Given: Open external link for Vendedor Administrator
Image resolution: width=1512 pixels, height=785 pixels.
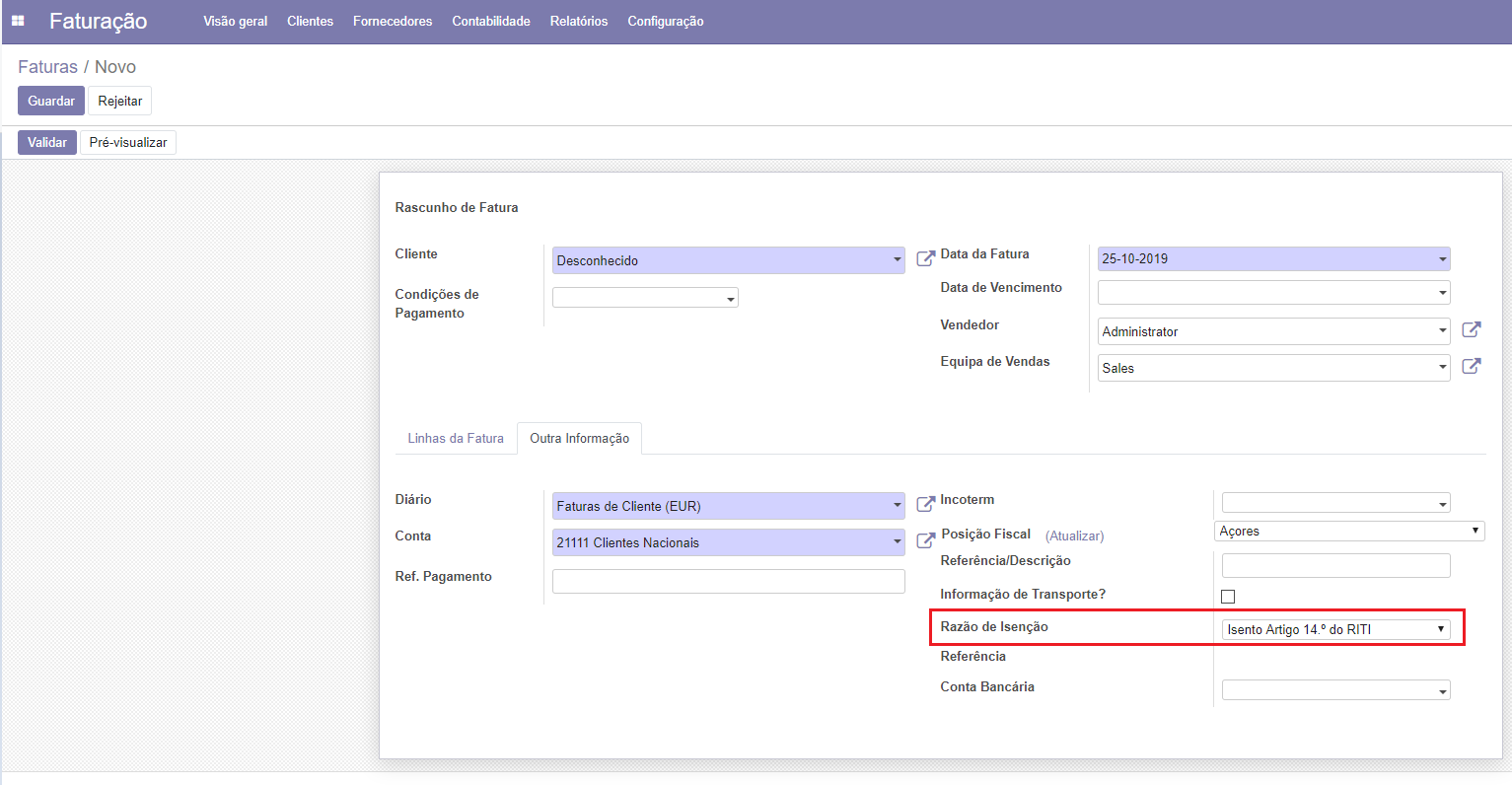Looking at the screenshot, I should pos(1471,330).
